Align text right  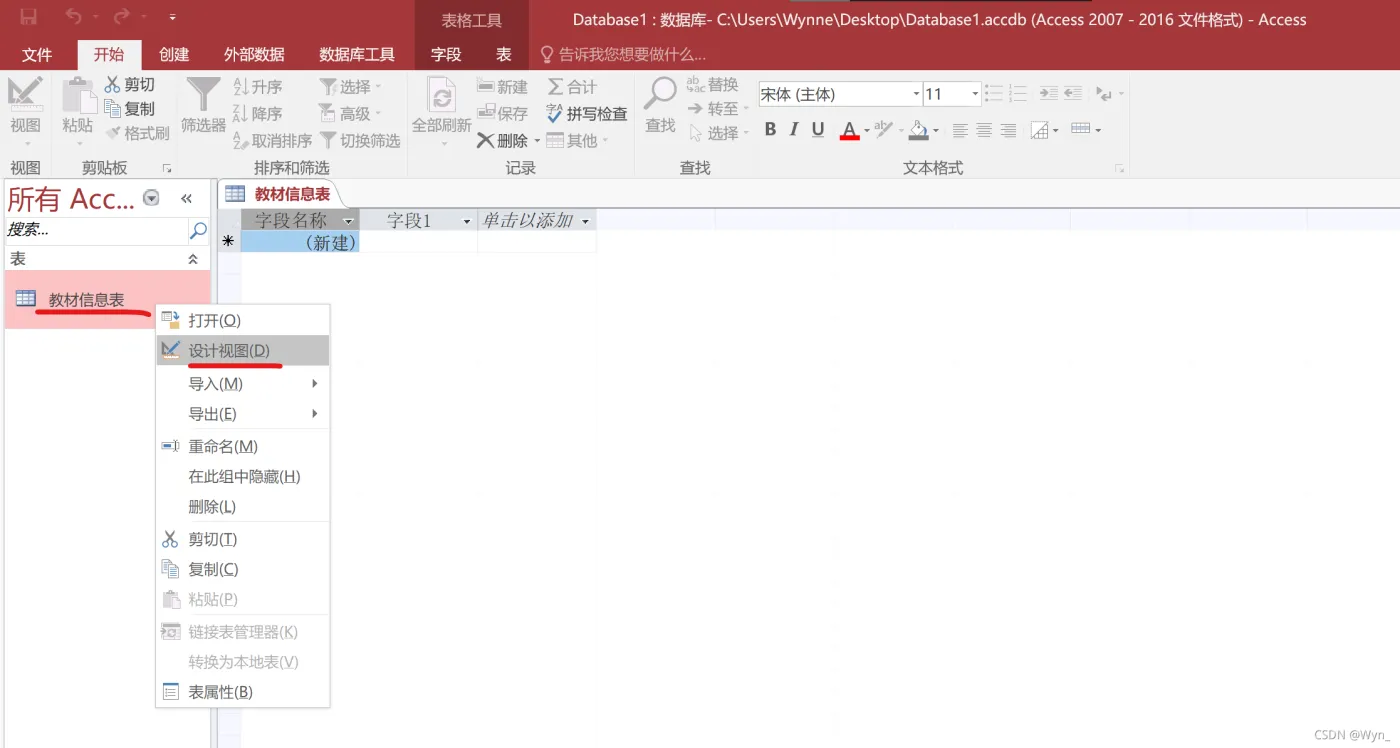[x=1008, y=130]
